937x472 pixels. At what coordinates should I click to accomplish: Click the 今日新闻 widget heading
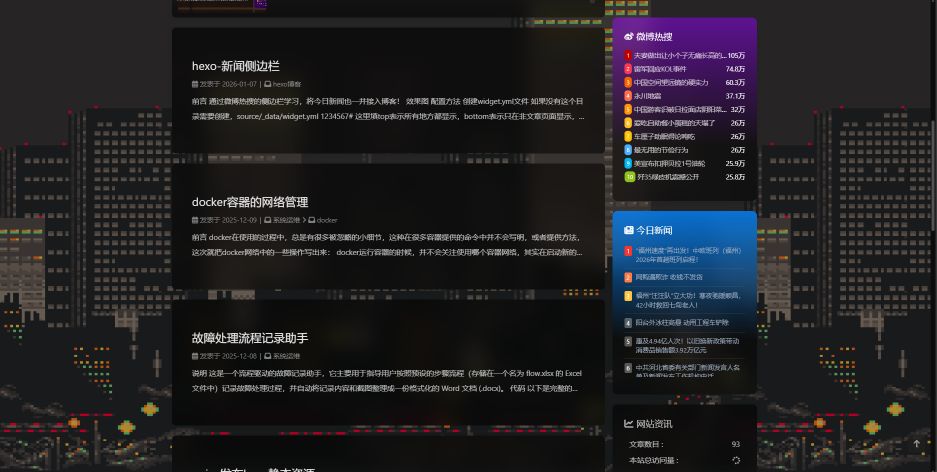click(654, 230)
